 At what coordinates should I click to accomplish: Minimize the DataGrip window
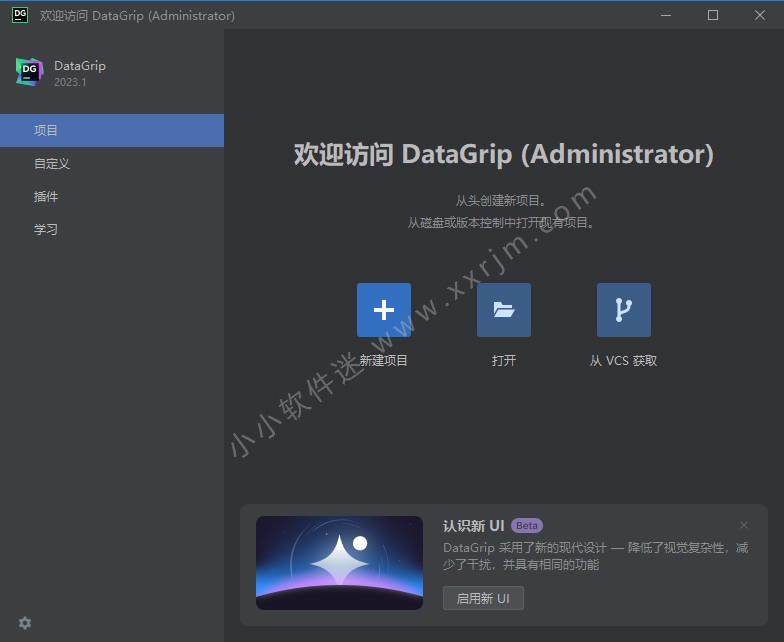(666, 15)
